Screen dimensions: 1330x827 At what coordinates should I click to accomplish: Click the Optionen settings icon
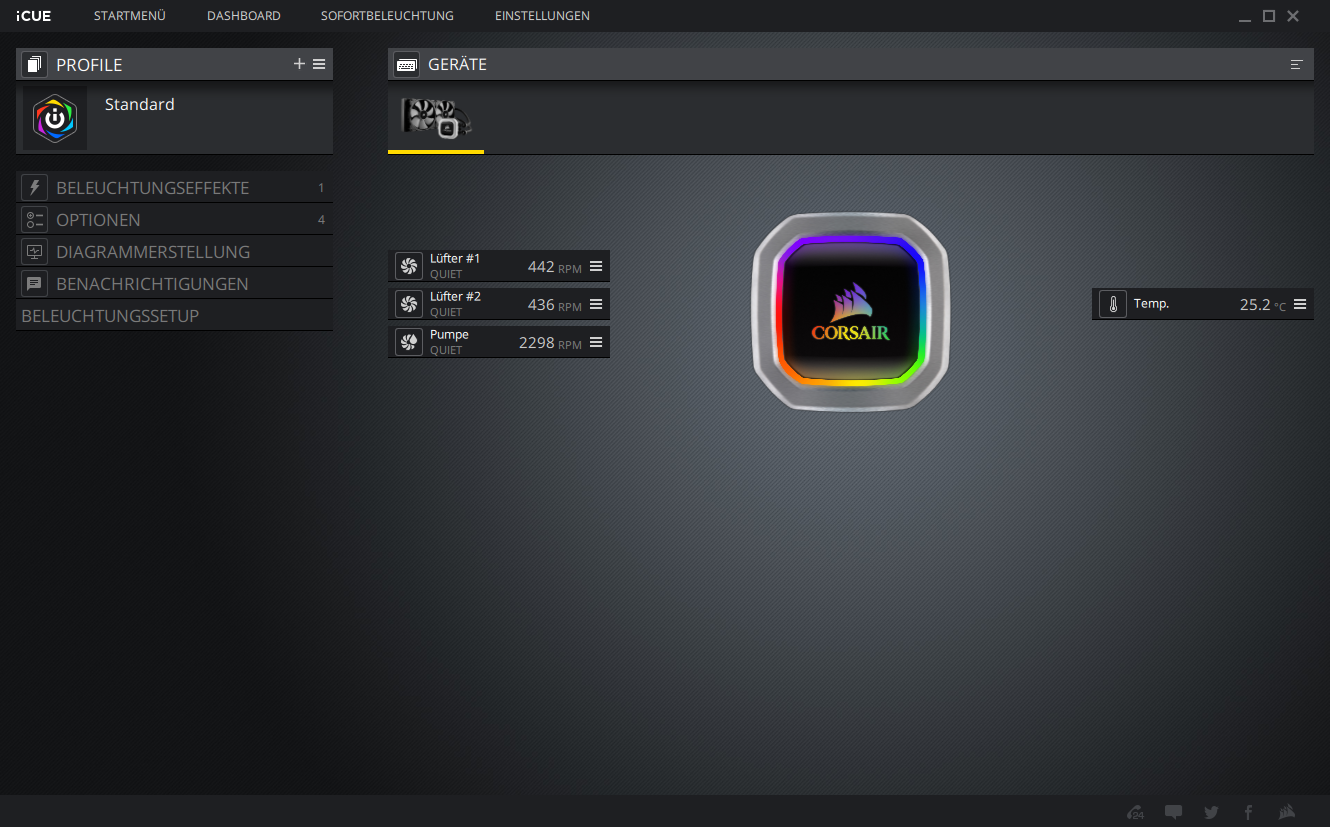[35, 220]
